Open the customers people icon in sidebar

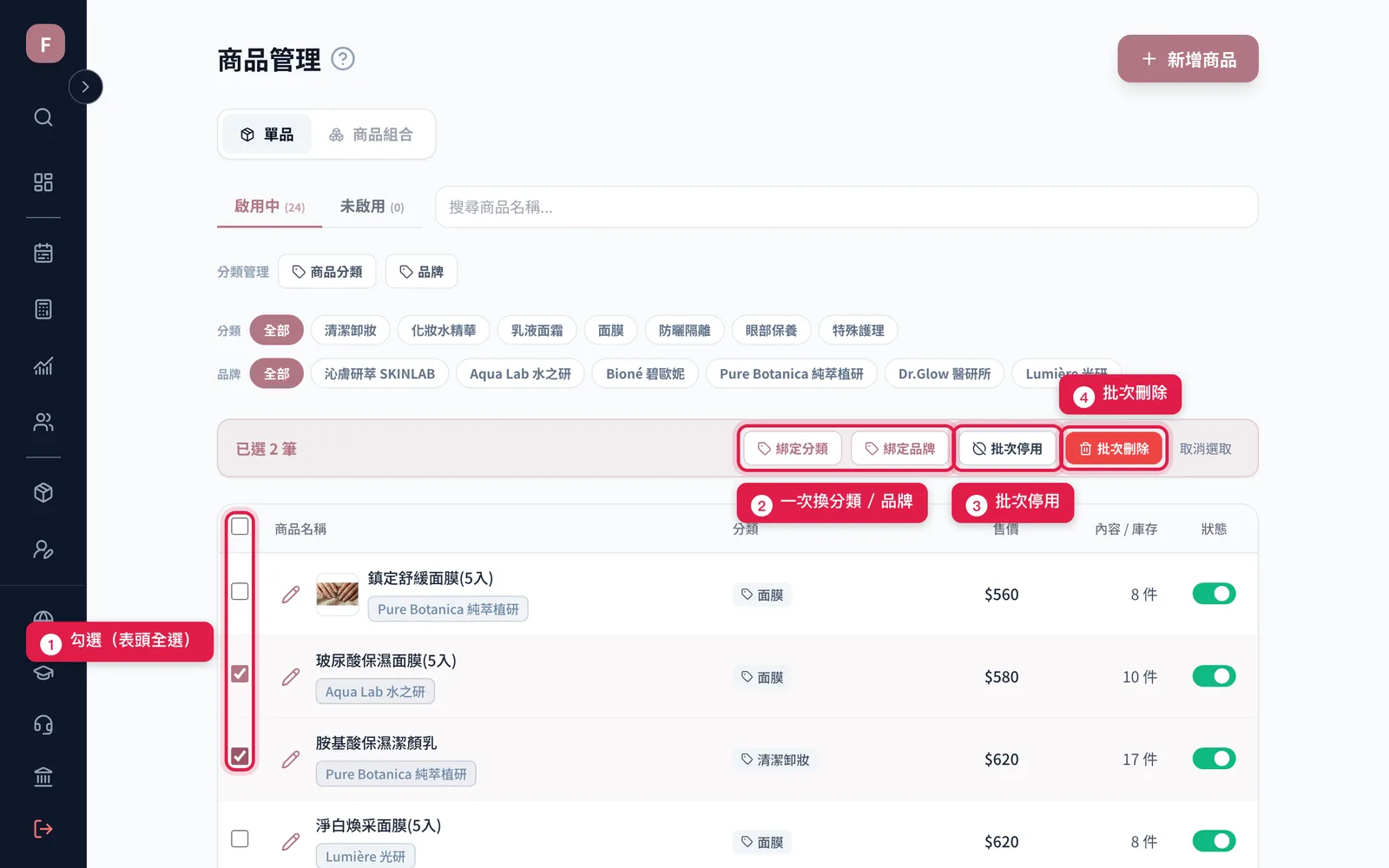(x=43, y=422)
